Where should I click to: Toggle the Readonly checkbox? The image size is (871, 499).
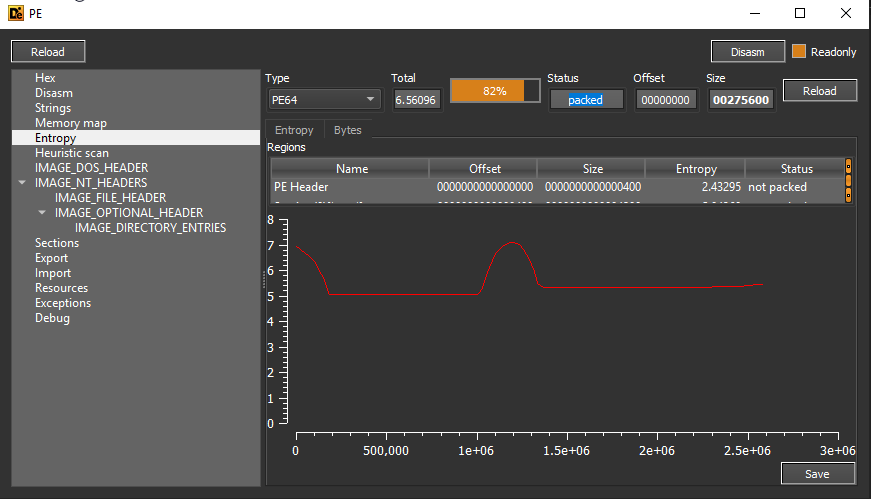(798, 52)
